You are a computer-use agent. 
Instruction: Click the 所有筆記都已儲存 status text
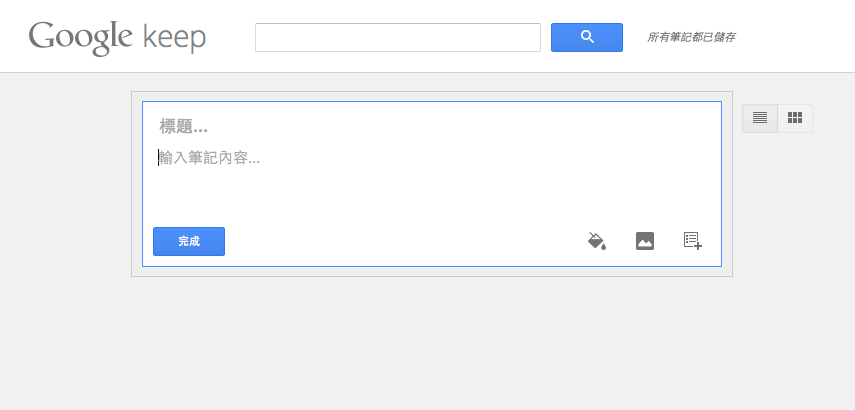click(x=691, y=38)
